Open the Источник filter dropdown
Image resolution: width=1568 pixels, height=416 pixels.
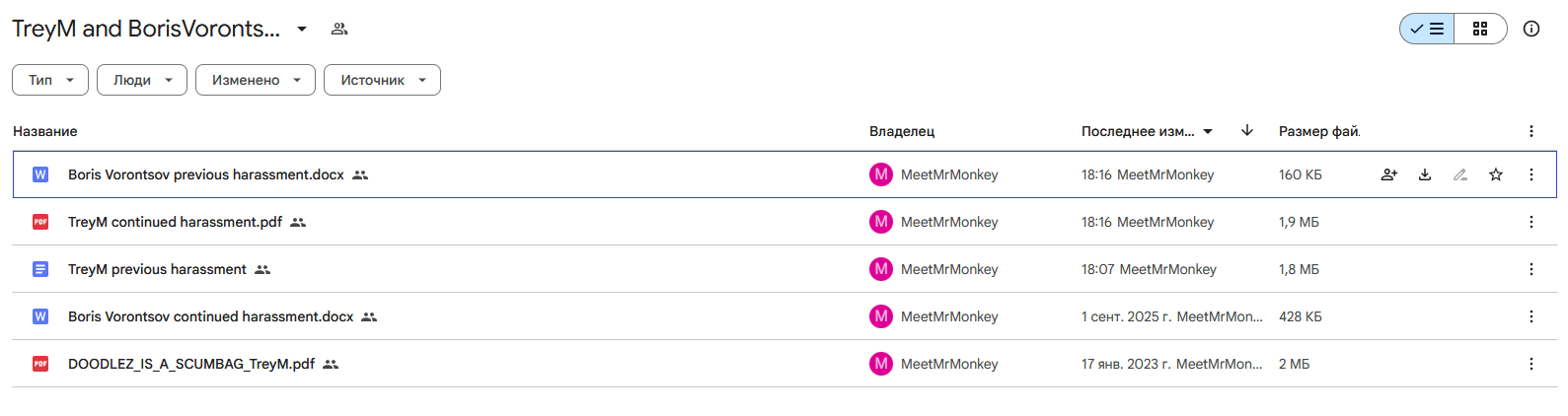[x=382, y=80]
